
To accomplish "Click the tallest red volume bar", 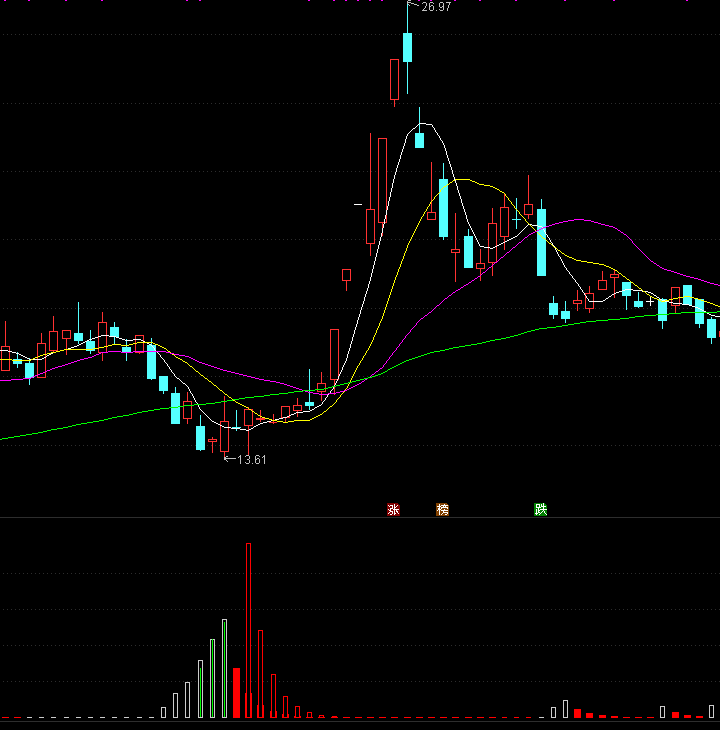I will tap(249, 630).
